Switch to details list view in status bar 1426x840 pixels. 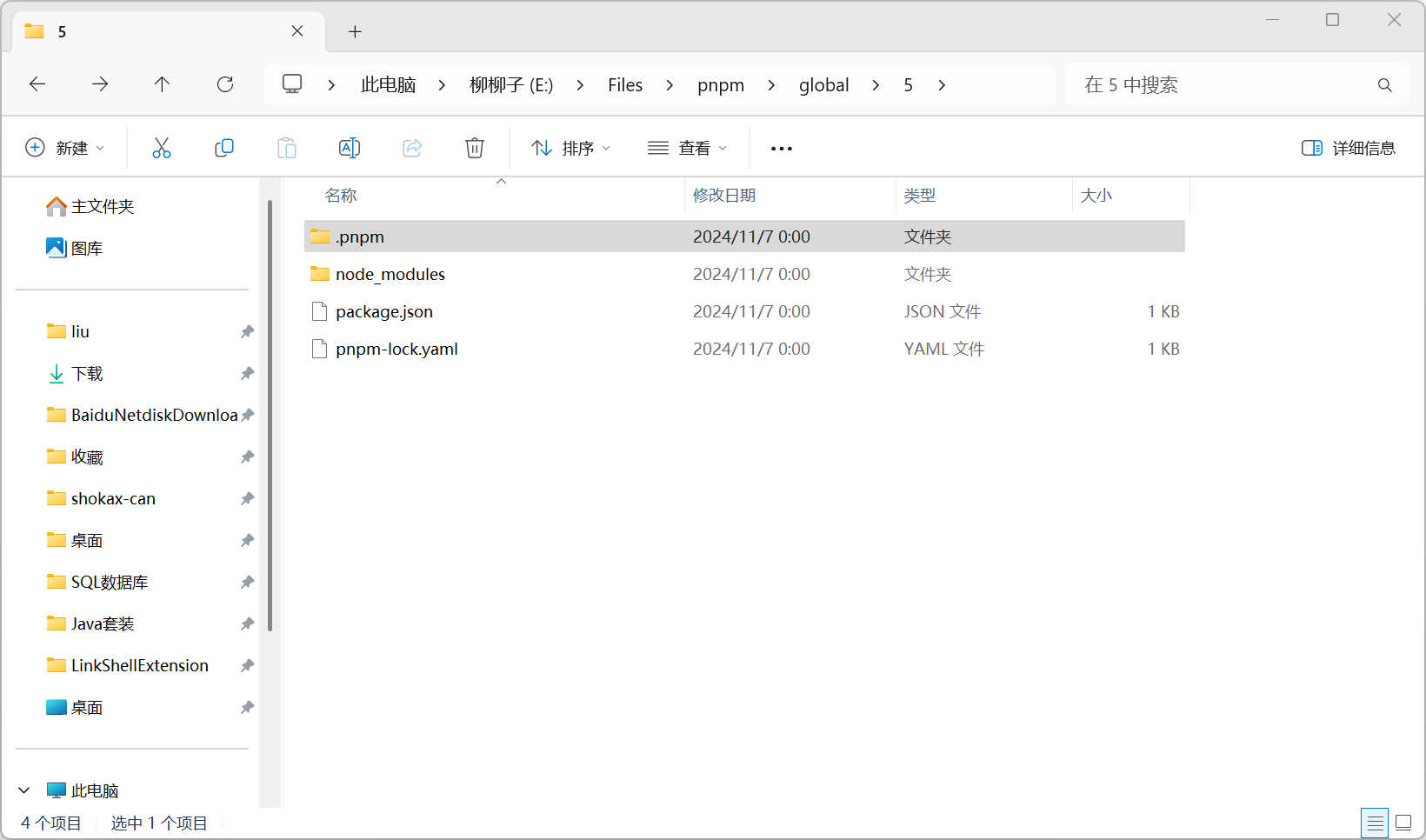[1376, 822]
